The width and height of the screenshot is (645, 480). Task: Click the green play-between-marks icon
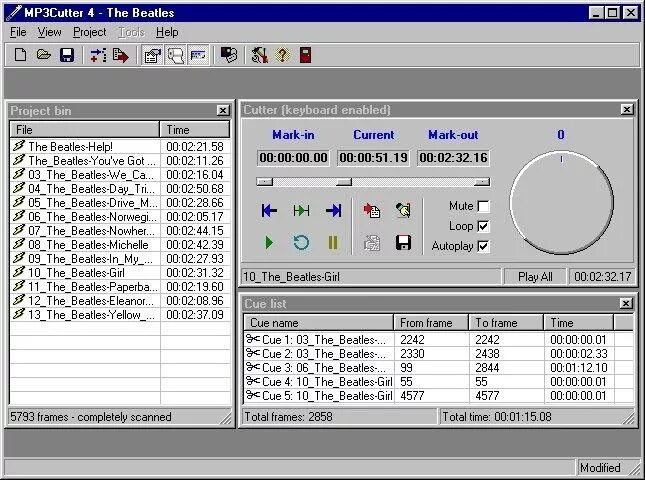point(301,211)
